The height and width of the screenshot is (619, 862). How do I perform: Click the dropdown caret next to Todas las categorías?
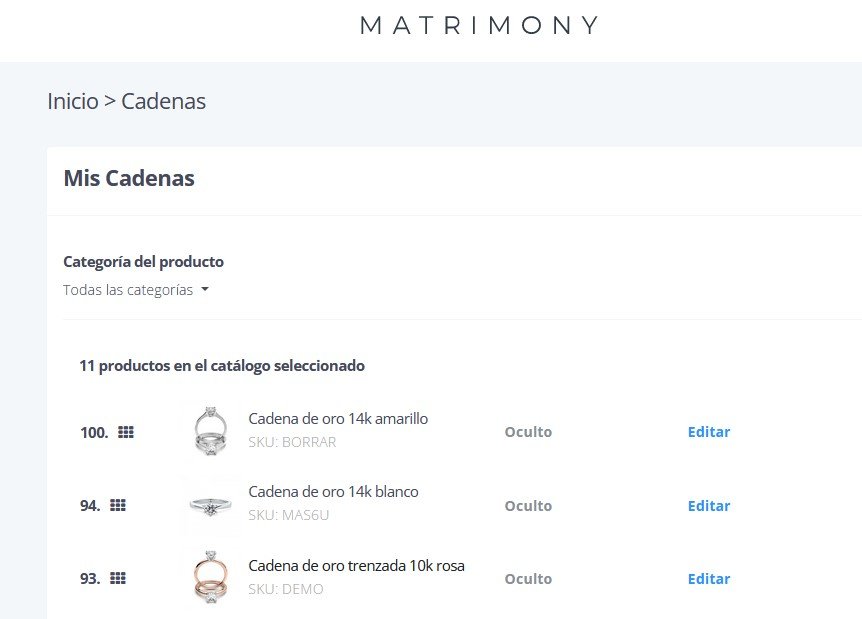[205, 289]
